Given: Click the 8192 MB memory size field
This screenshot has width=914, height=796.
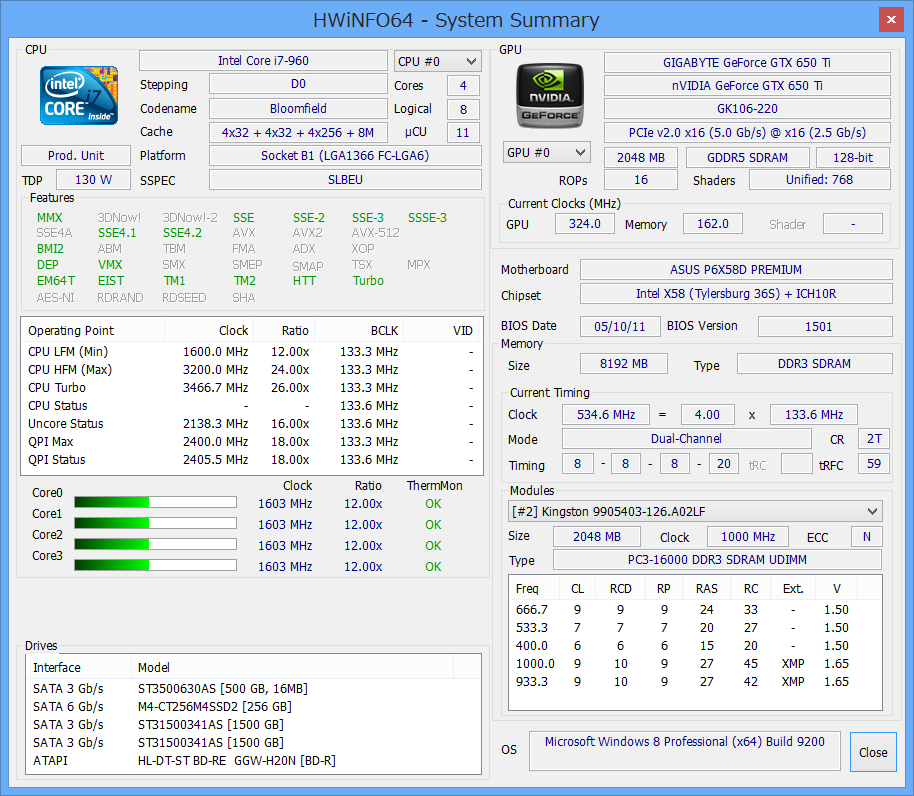Looking at the screenshot, I should click(624, 364).
